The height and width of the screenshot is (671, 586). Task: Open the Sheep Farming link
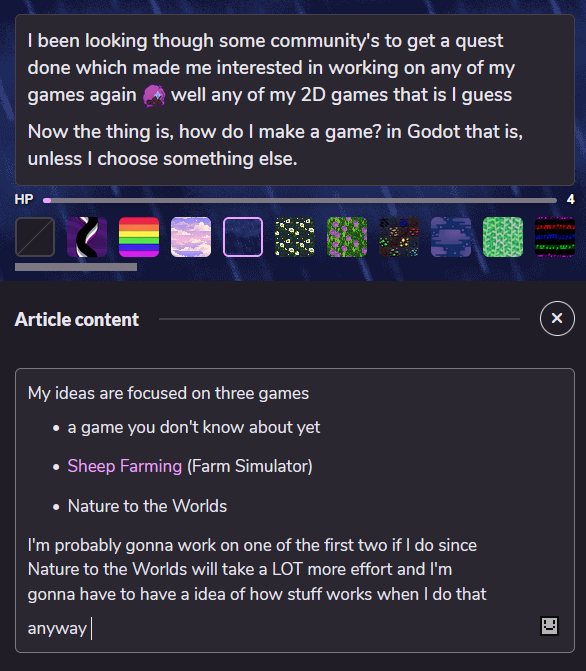tap(125, 466)
